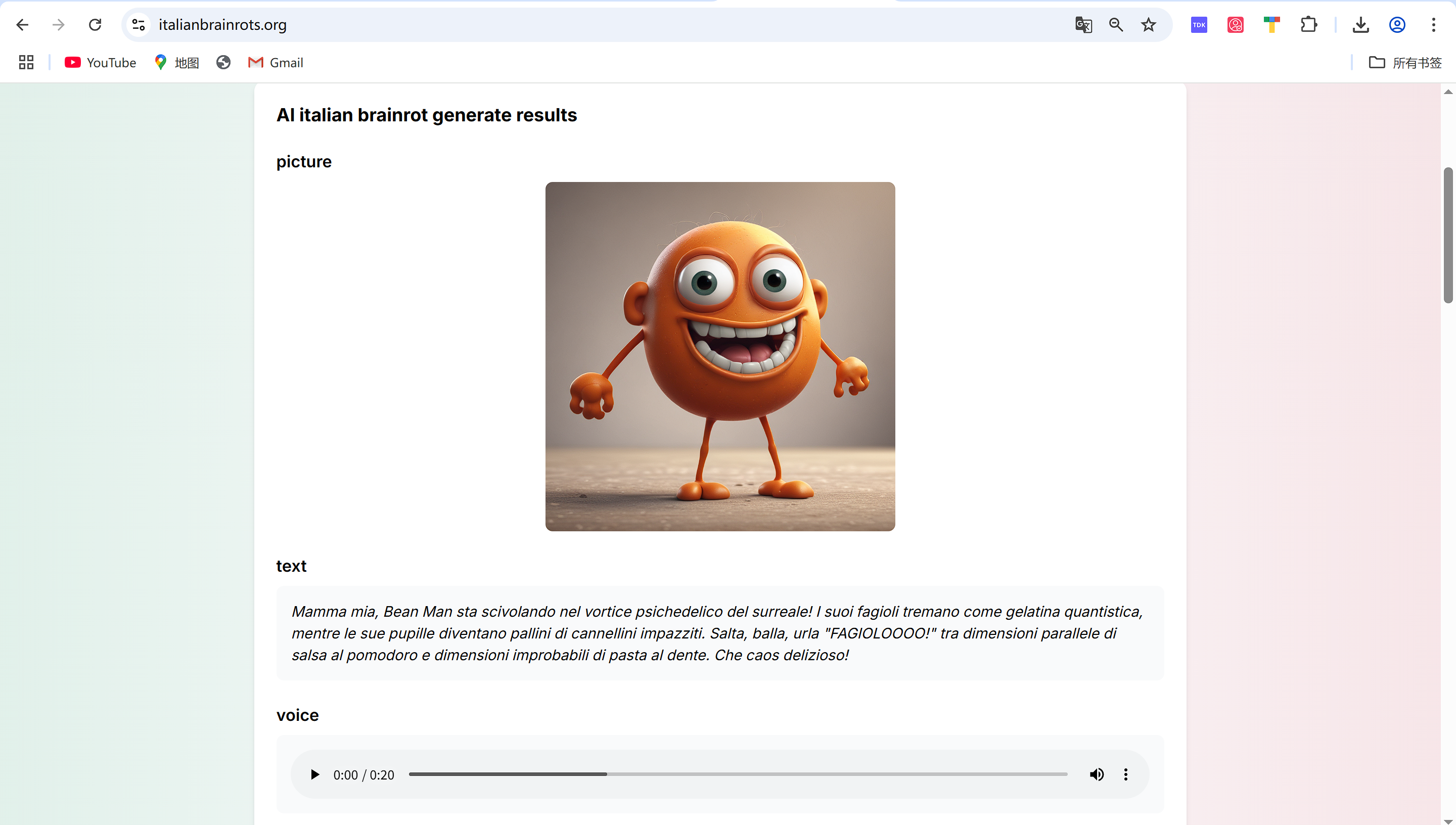Screen dimensions: 1456x825
Task: Click the zoom magnifier icon in address bar
Action: click(1116, 25)
